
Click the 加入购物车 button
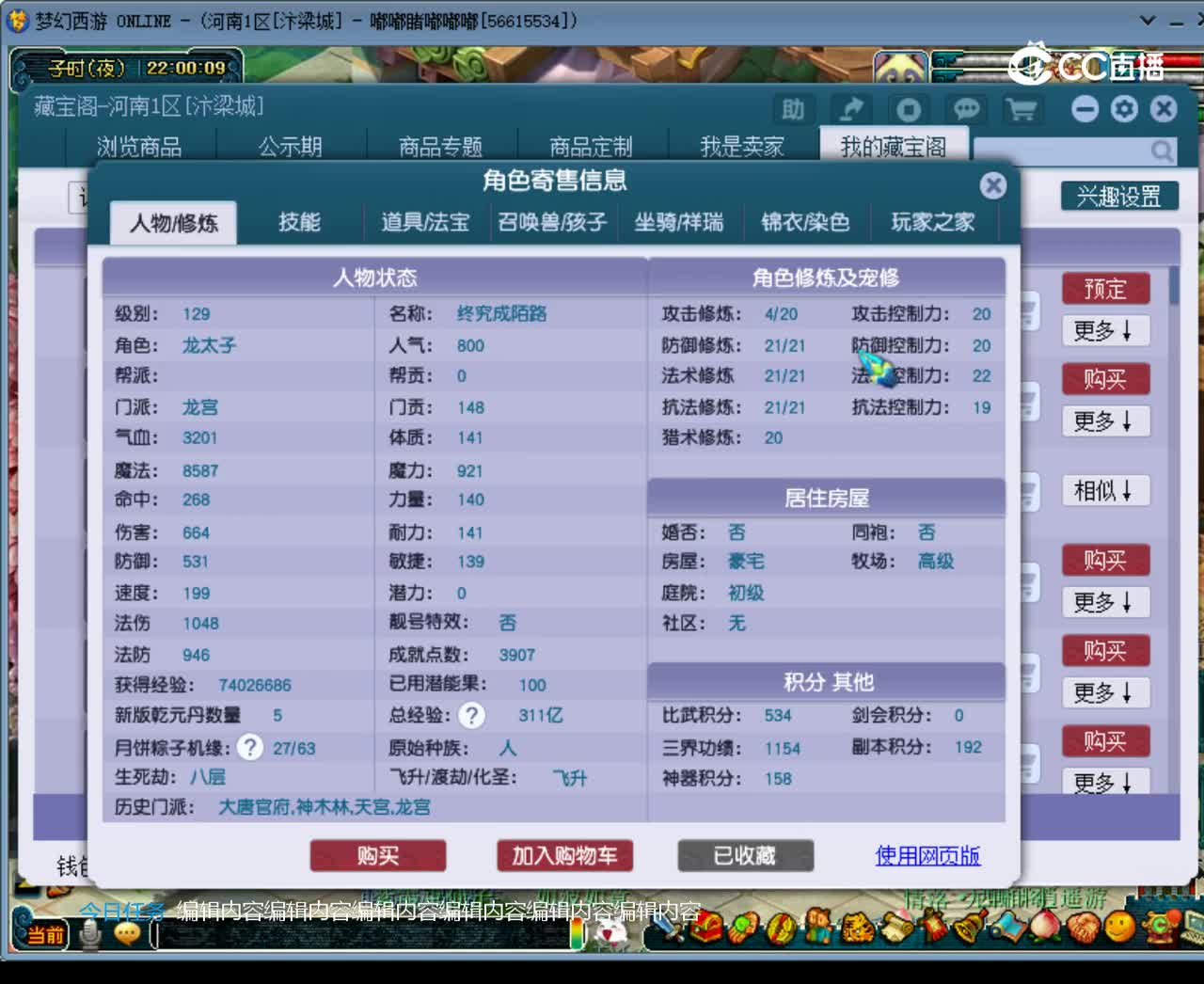pyautogui.click(x=564, y=856)
